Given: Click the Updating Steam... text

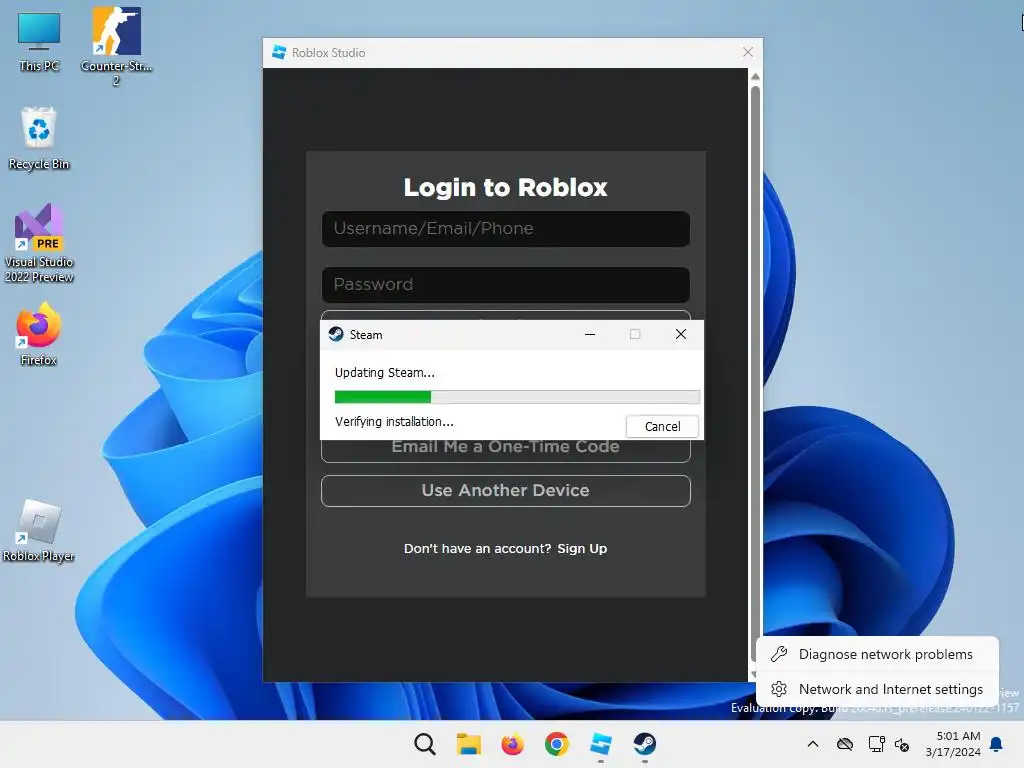Looking at the screenshot, I should (x=385, y=372).
